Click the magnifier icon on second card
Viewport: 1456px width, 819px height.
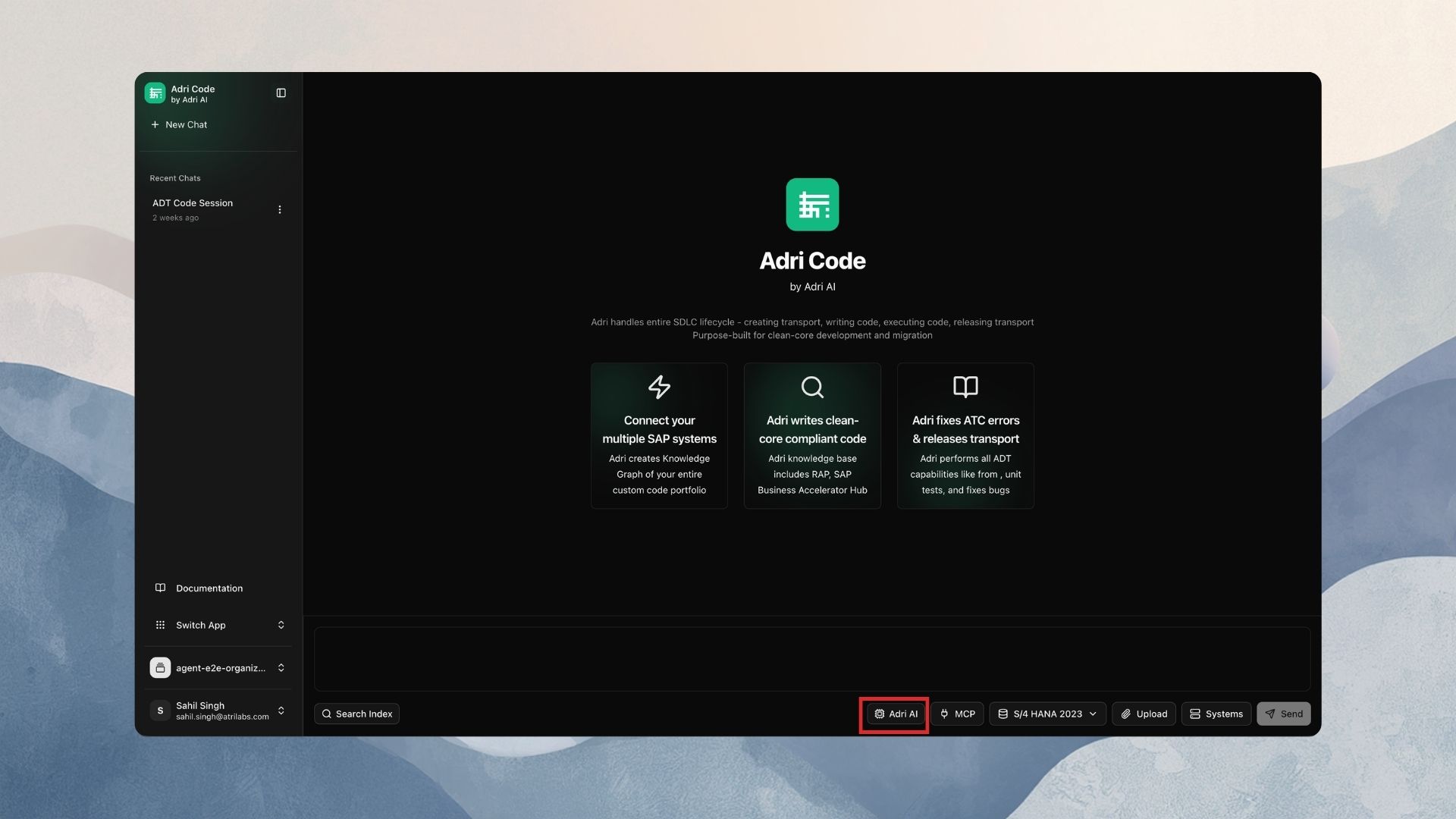812,387
